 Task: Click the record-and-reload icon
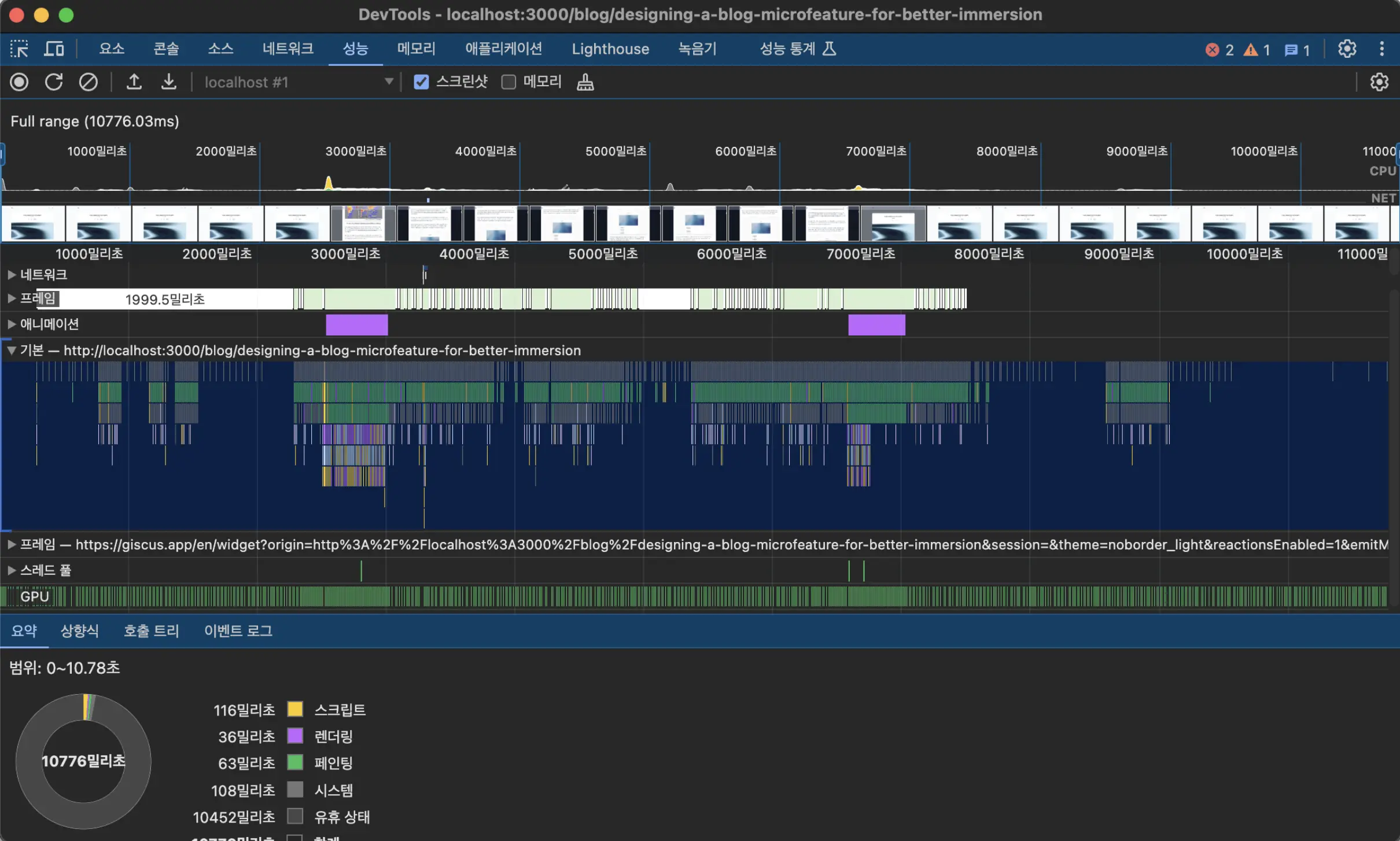coord(53,82)
